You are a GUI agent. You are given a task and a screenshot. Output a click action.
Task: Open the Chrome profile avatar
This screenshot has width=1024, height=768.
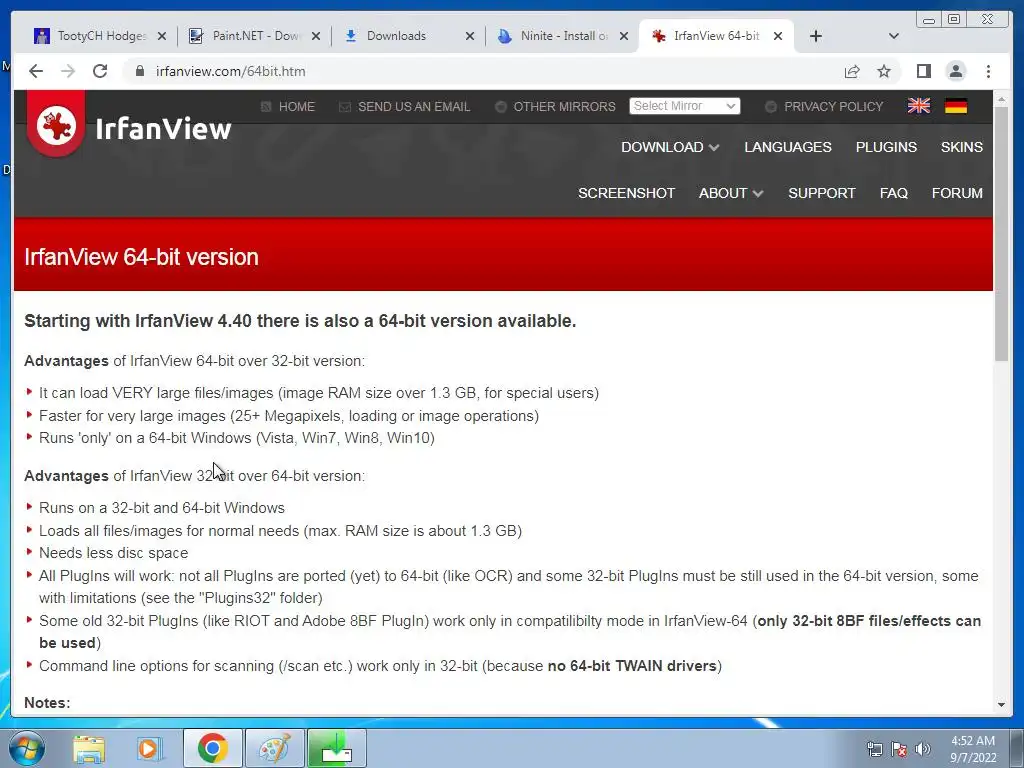(955, 71)
